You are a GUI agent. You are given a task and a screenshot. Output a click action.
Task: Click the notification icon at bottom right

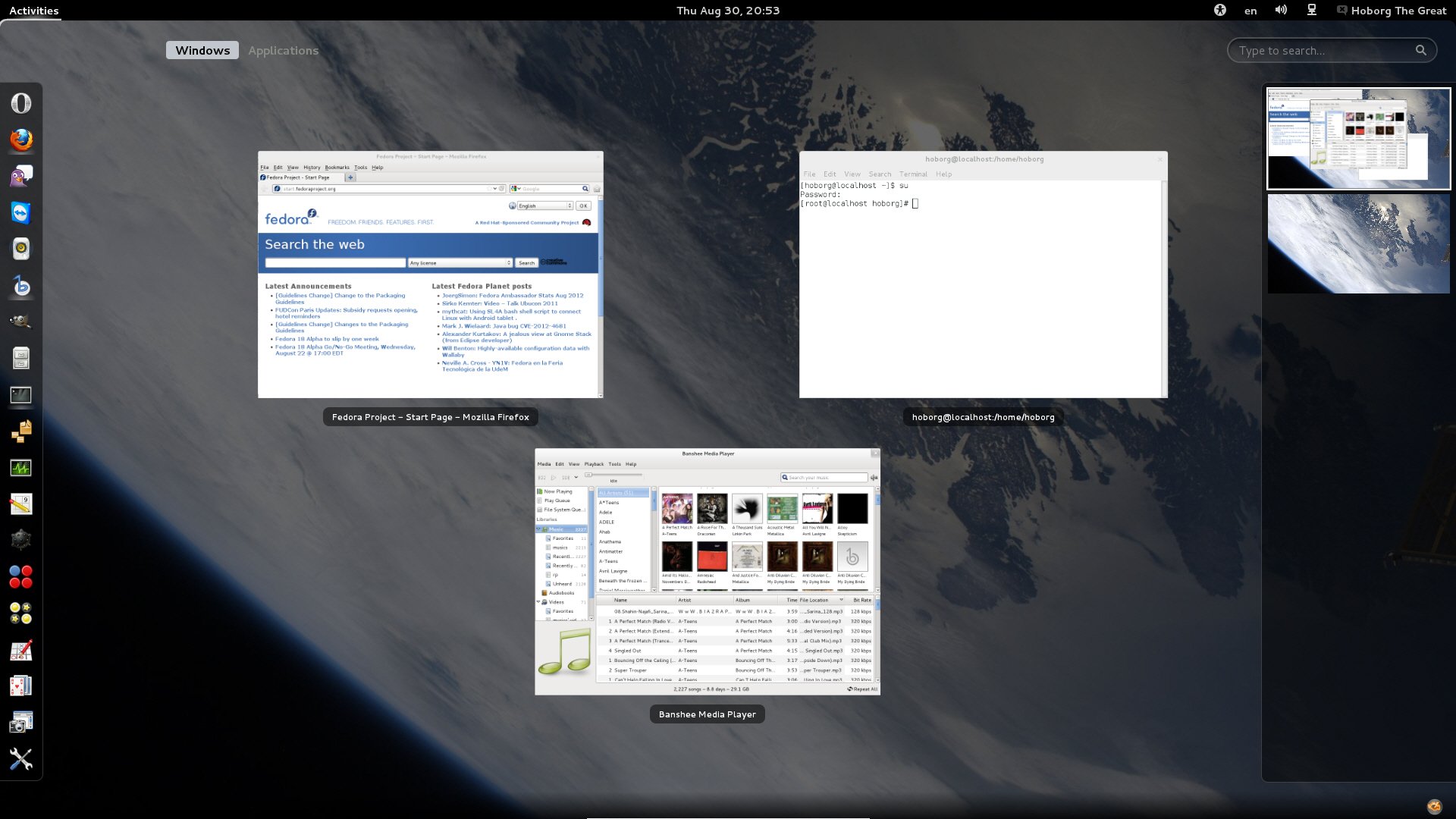pos(1434,806)
